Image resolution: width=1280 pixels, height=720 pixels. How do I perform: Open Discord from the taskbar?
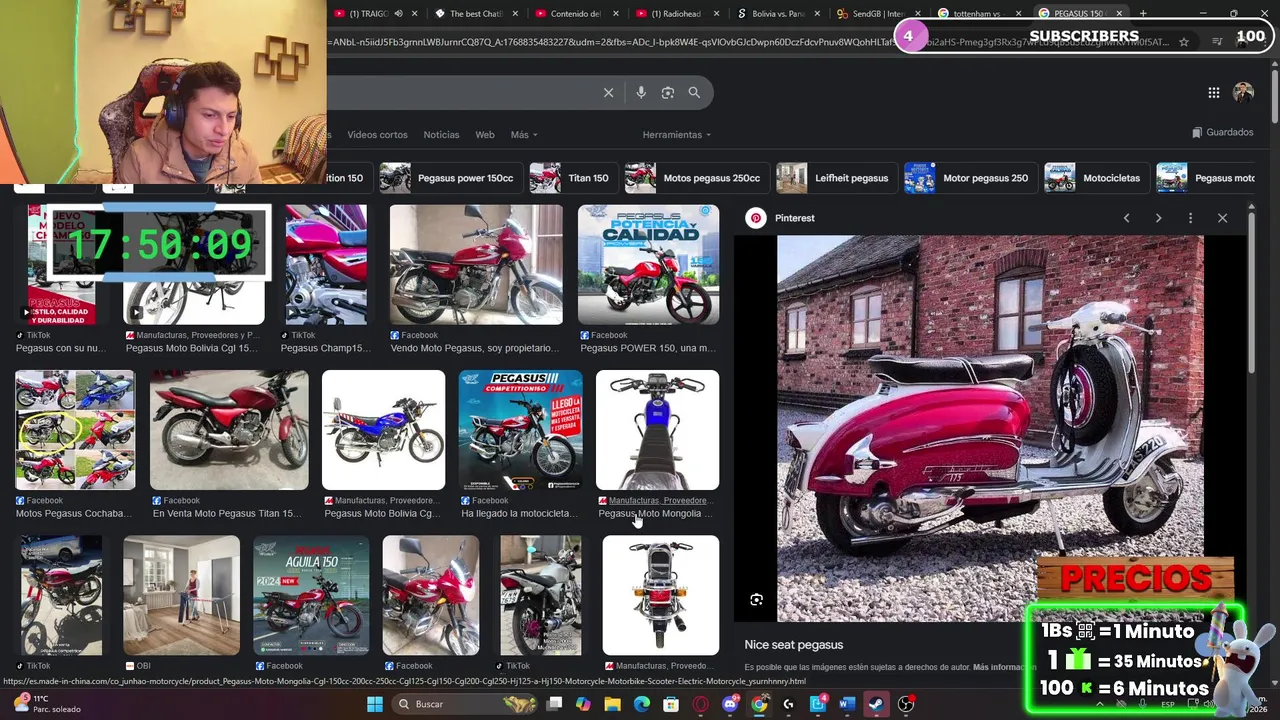tap(730, 704)
